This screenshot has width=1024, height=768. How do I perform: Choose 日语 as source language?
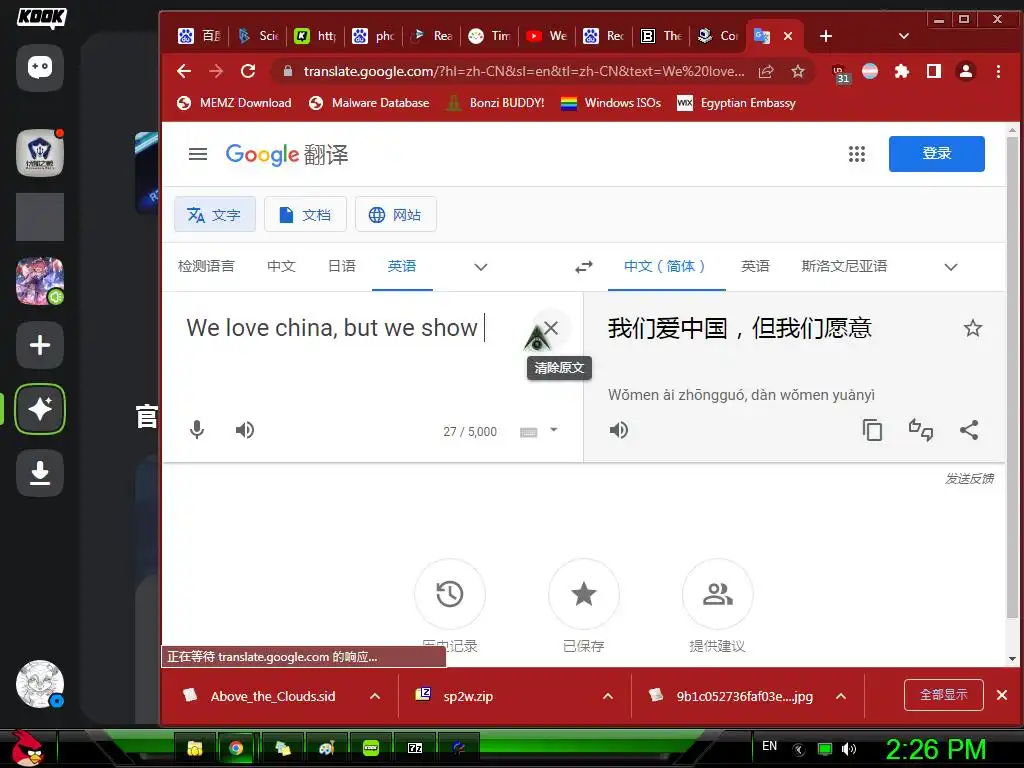pyautogui.click(x=342, y=266)
